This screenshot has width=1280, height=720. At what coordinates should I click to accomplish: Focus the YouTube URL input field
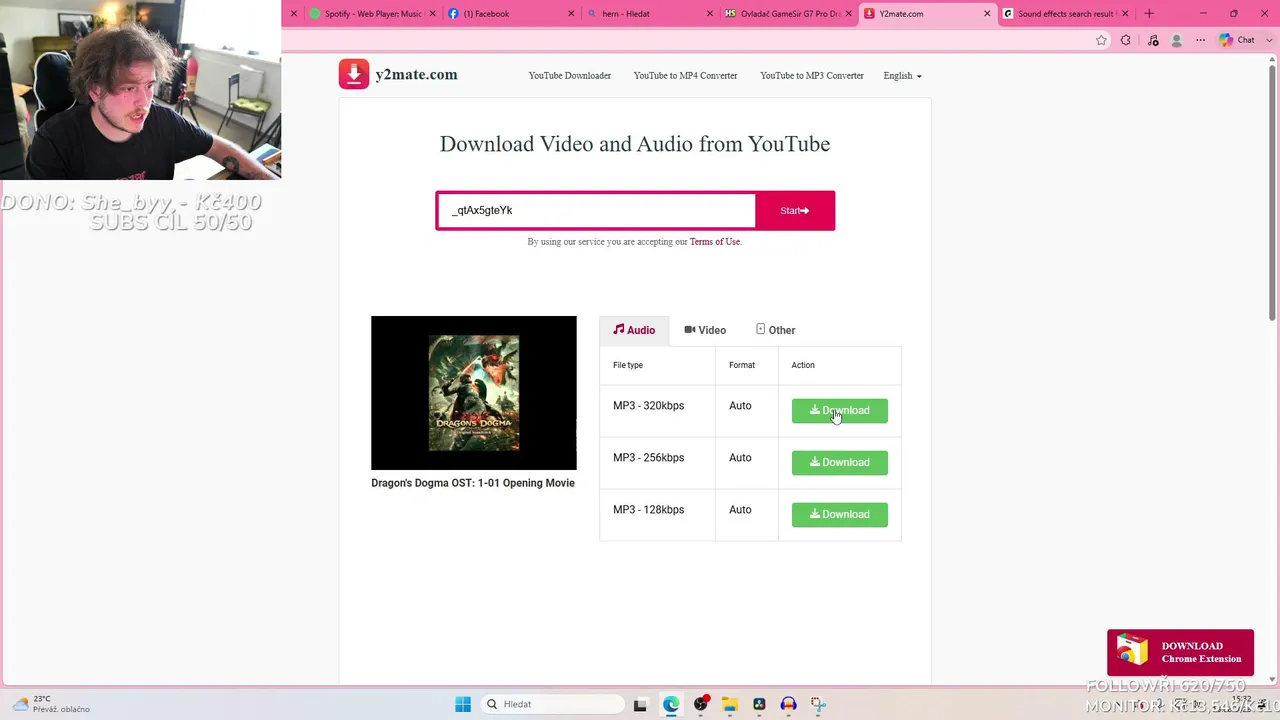[x=596, y=211]
